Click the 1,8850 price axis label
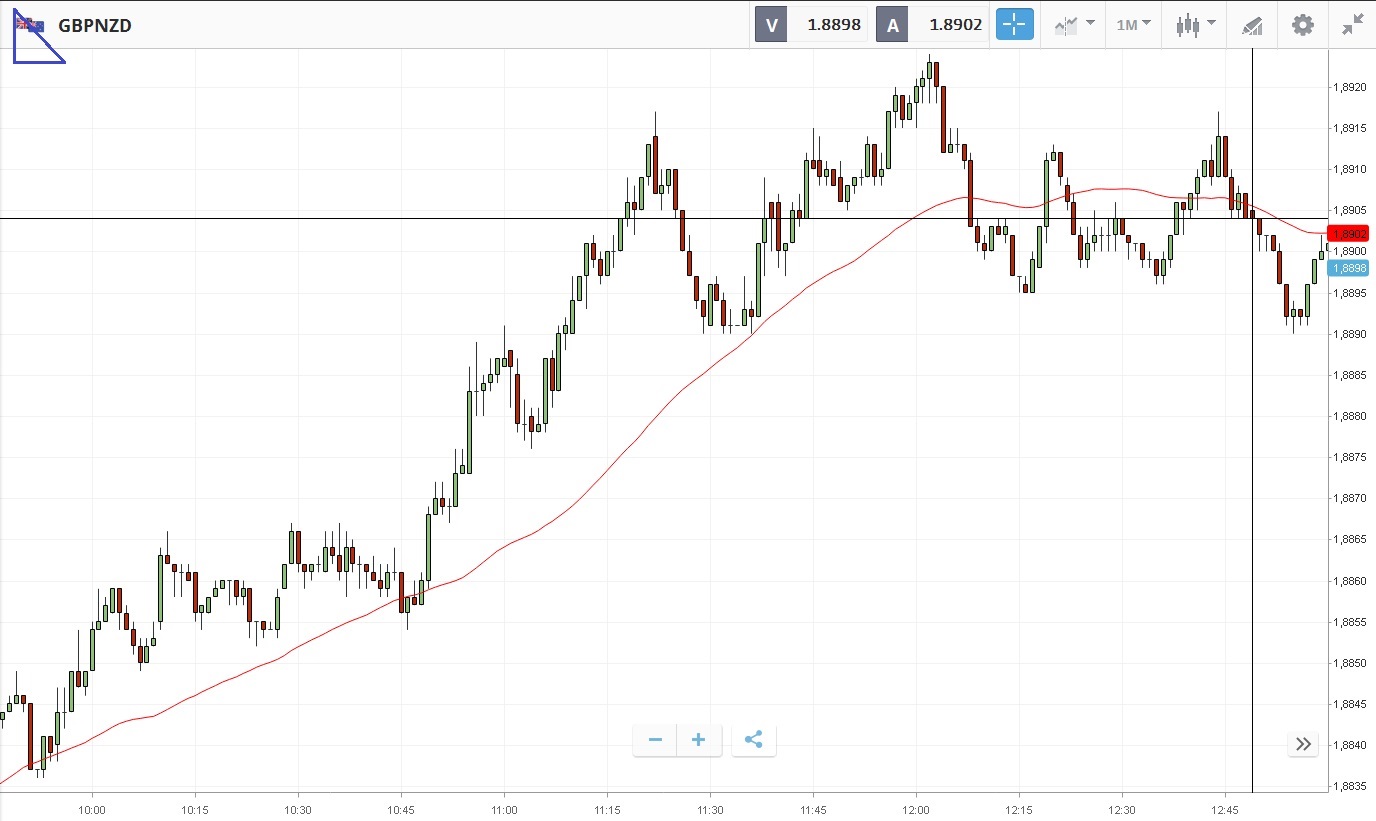Image resolution: width=1376 pixels, height=821 pixels. (x=1349, y=663)
